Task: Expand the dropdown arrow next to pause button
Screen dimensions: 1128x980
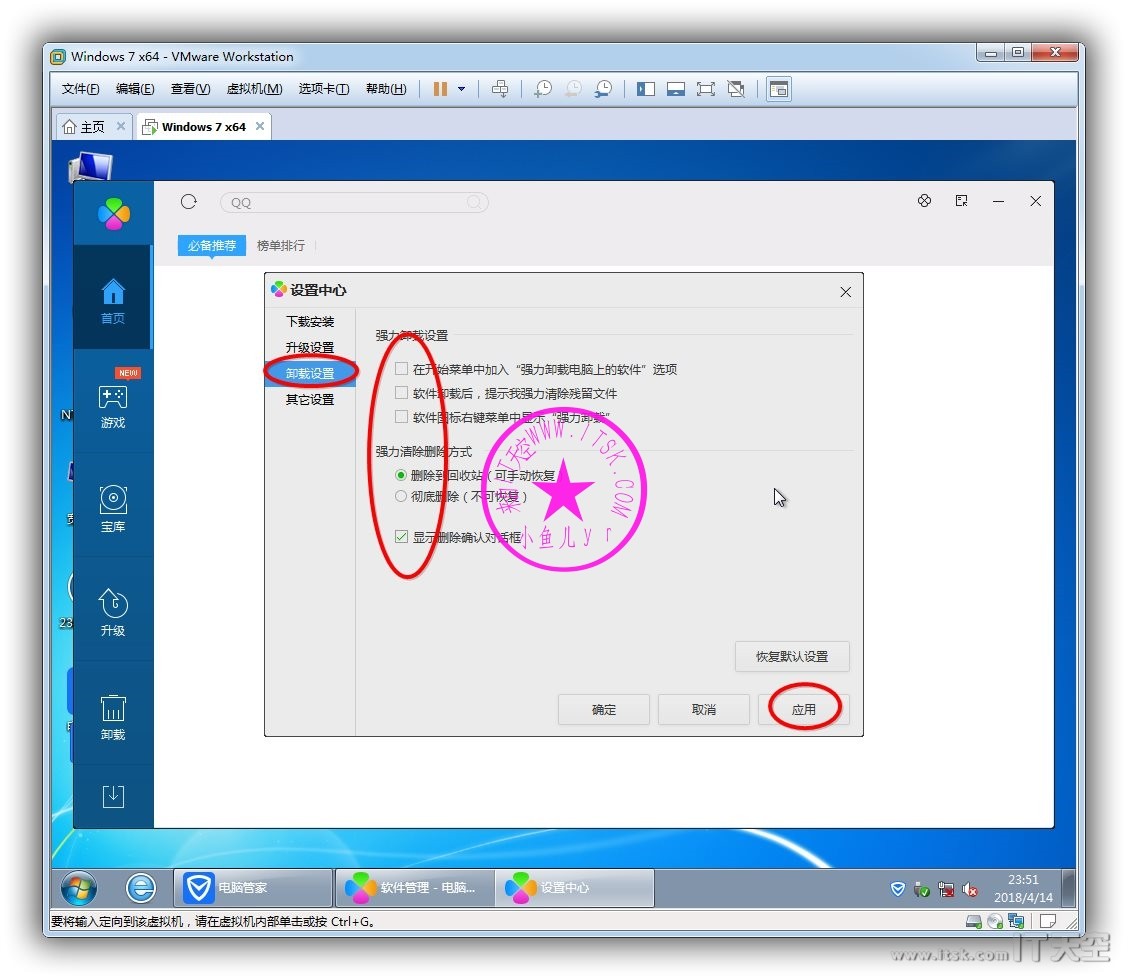Action: click(x=461, y=89)
